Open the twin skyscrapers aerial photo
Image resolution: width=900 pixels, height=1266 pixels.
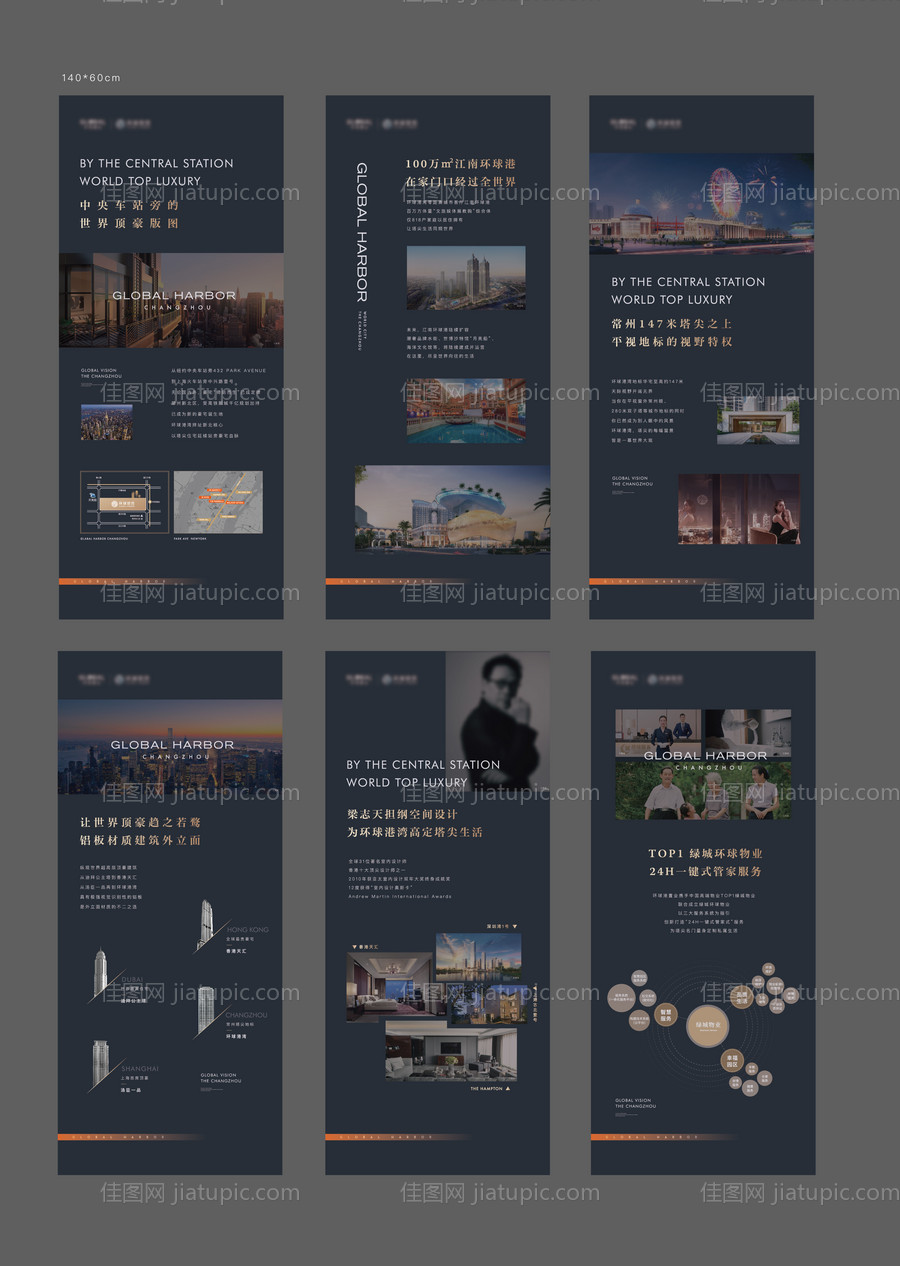[x=465, y=278]
